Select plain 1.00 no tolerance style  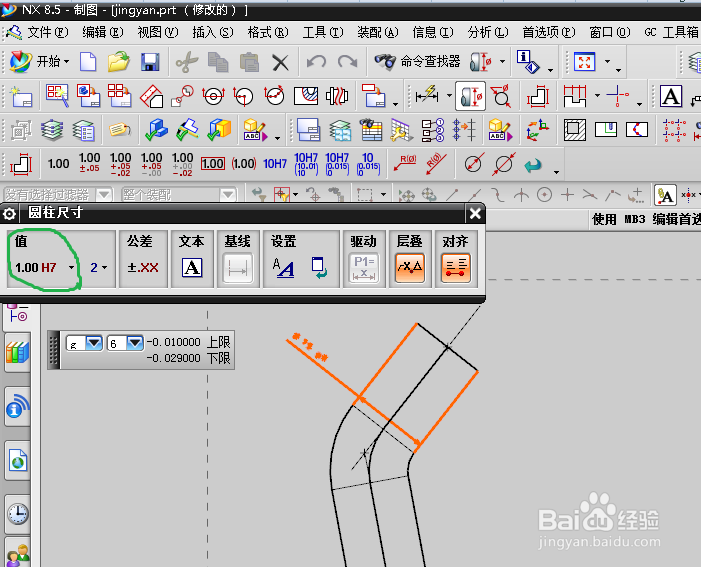(x=59, y=164)
